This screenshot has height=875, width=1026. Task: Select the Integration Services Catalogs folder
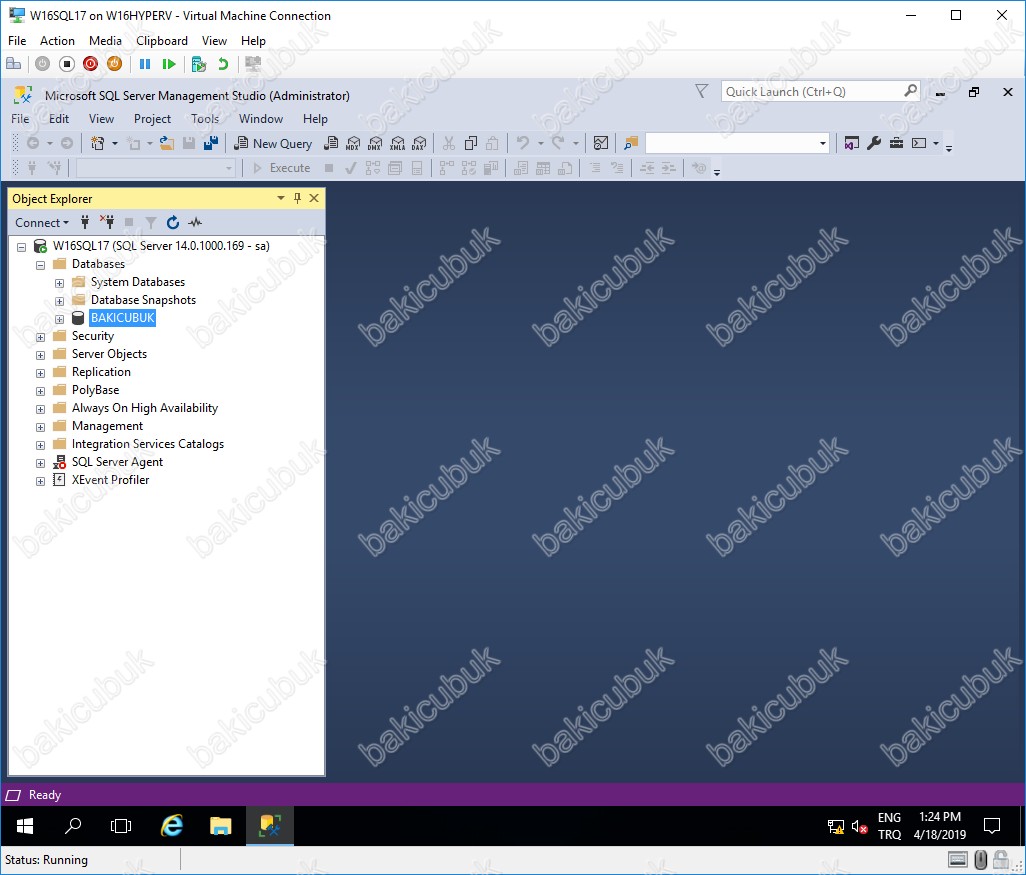(148, 444)
